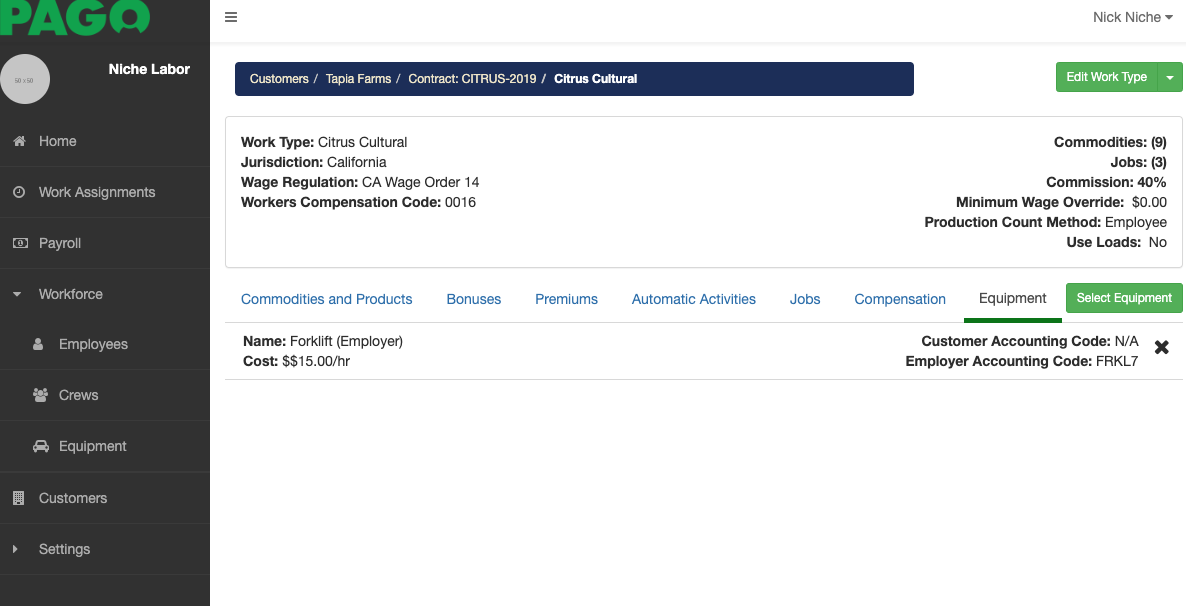Select the Home house icon
This screenshot has height=606, width=1186.
tap(19, 141)
